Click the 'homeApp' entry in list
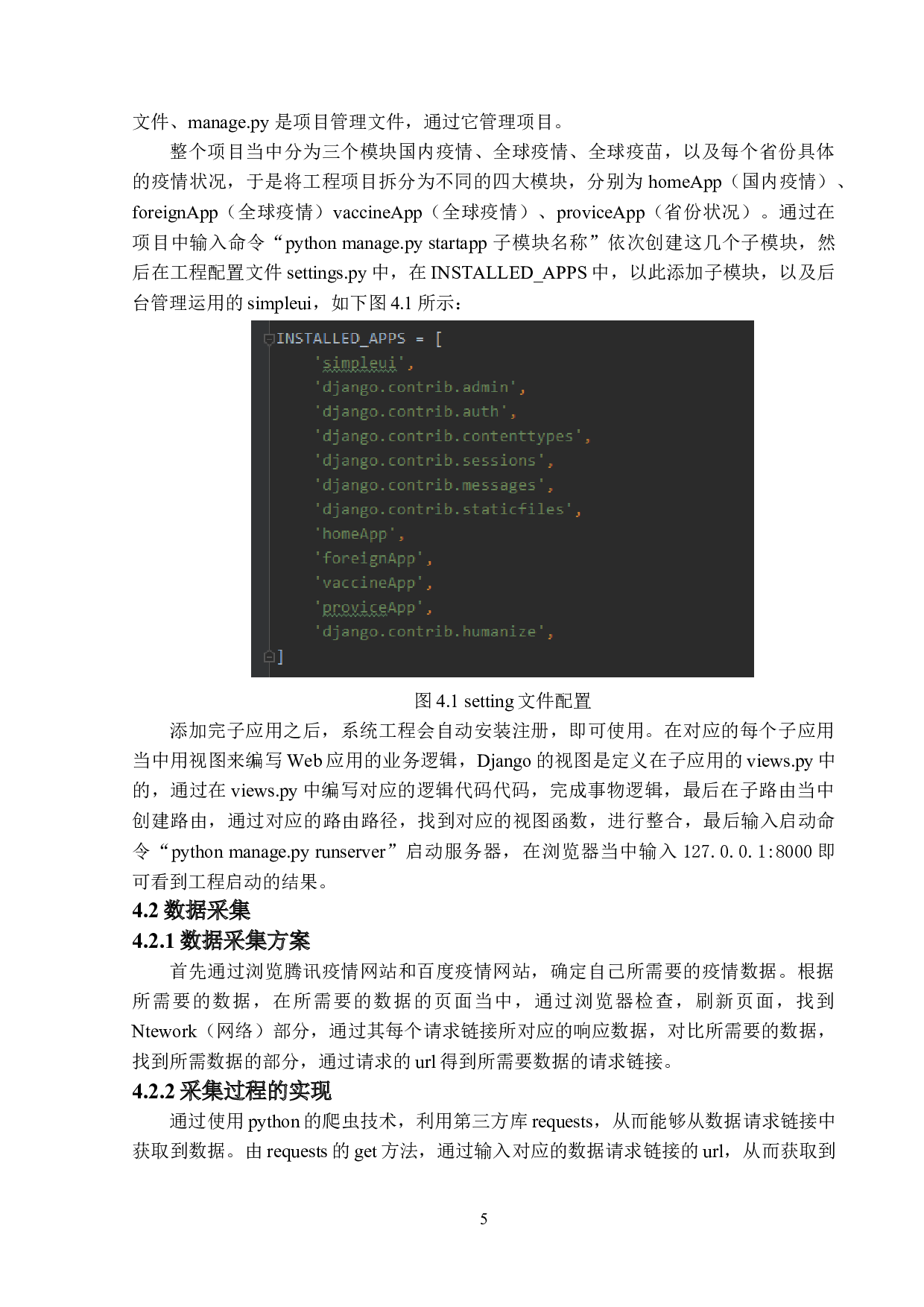Image resolution: width=924 pixels, height=1307 pixels. pos(359,534)
